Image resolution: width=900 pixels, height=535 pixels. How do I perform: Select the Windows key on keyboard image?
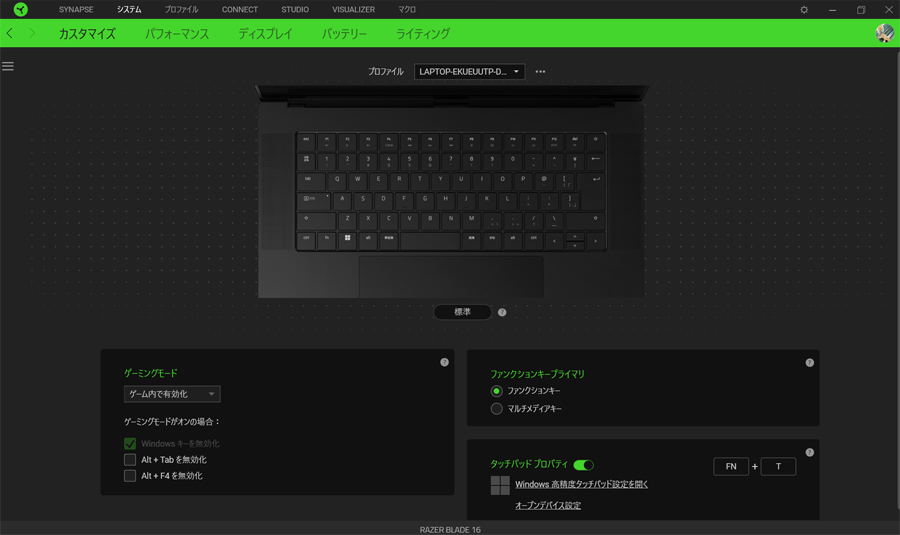coord(347,240)
